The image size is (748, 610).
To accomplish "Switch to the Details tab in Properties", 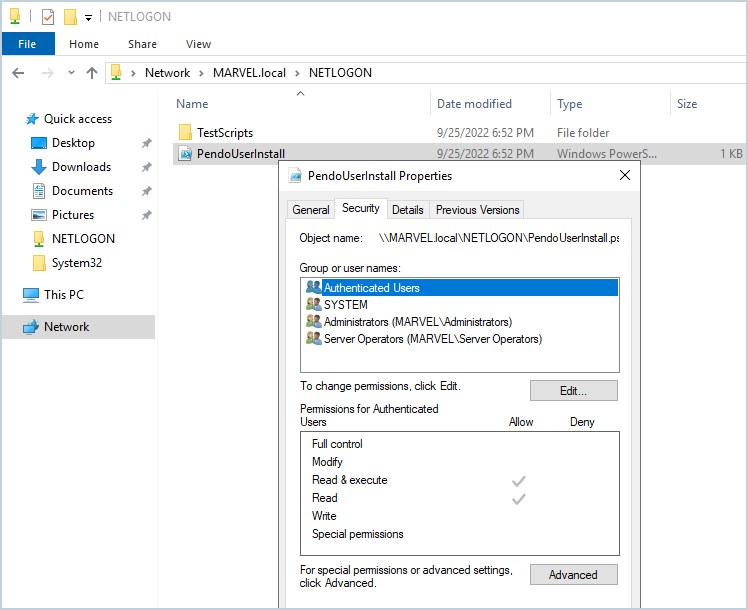I will 407,210.
